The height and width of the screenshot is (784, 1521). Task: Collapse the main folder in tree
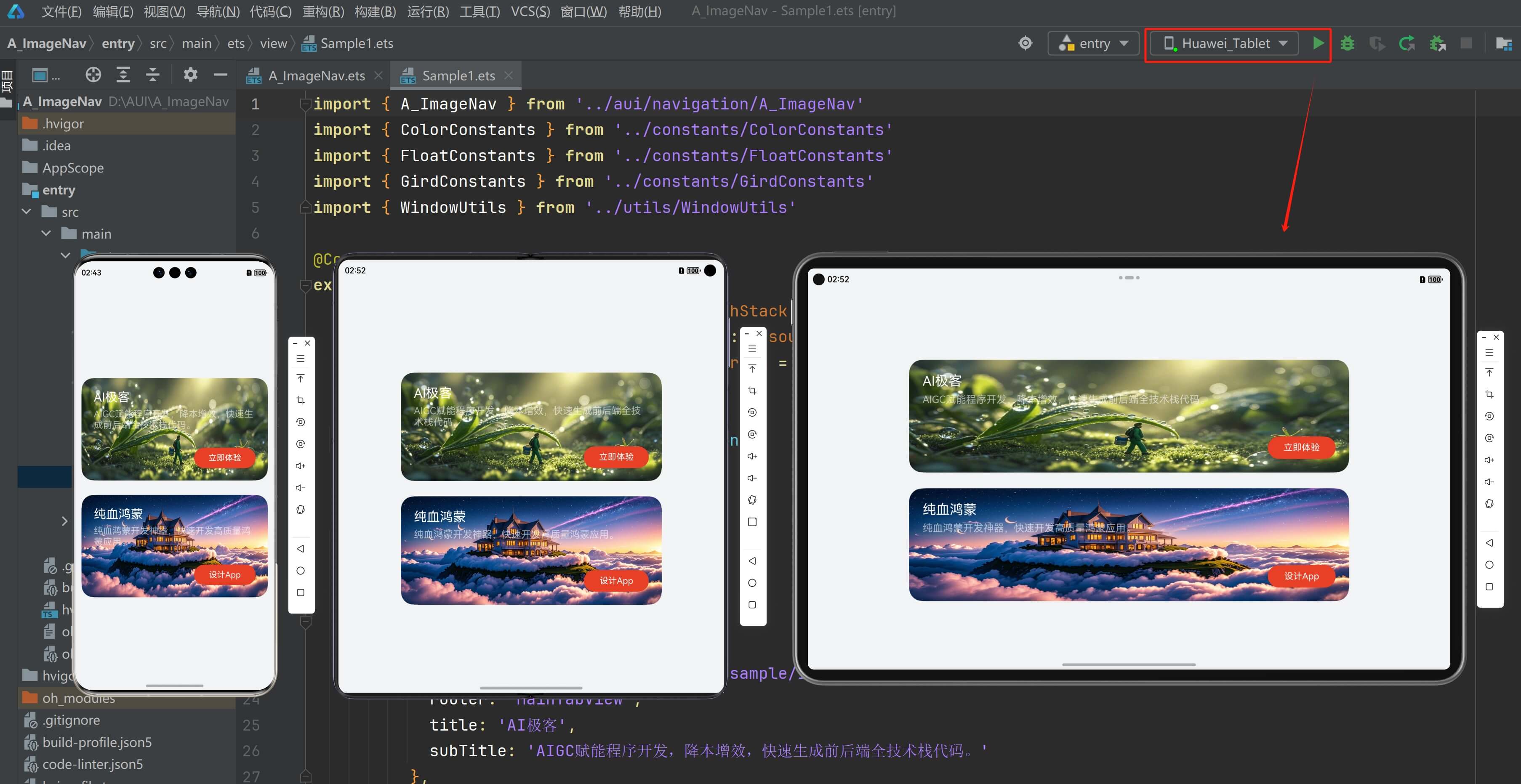pos(46,234)
